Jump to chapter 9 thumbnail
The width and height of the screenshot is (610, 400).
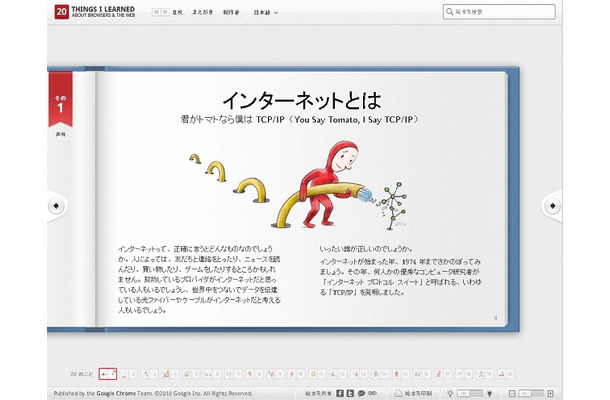pos(276,374)
